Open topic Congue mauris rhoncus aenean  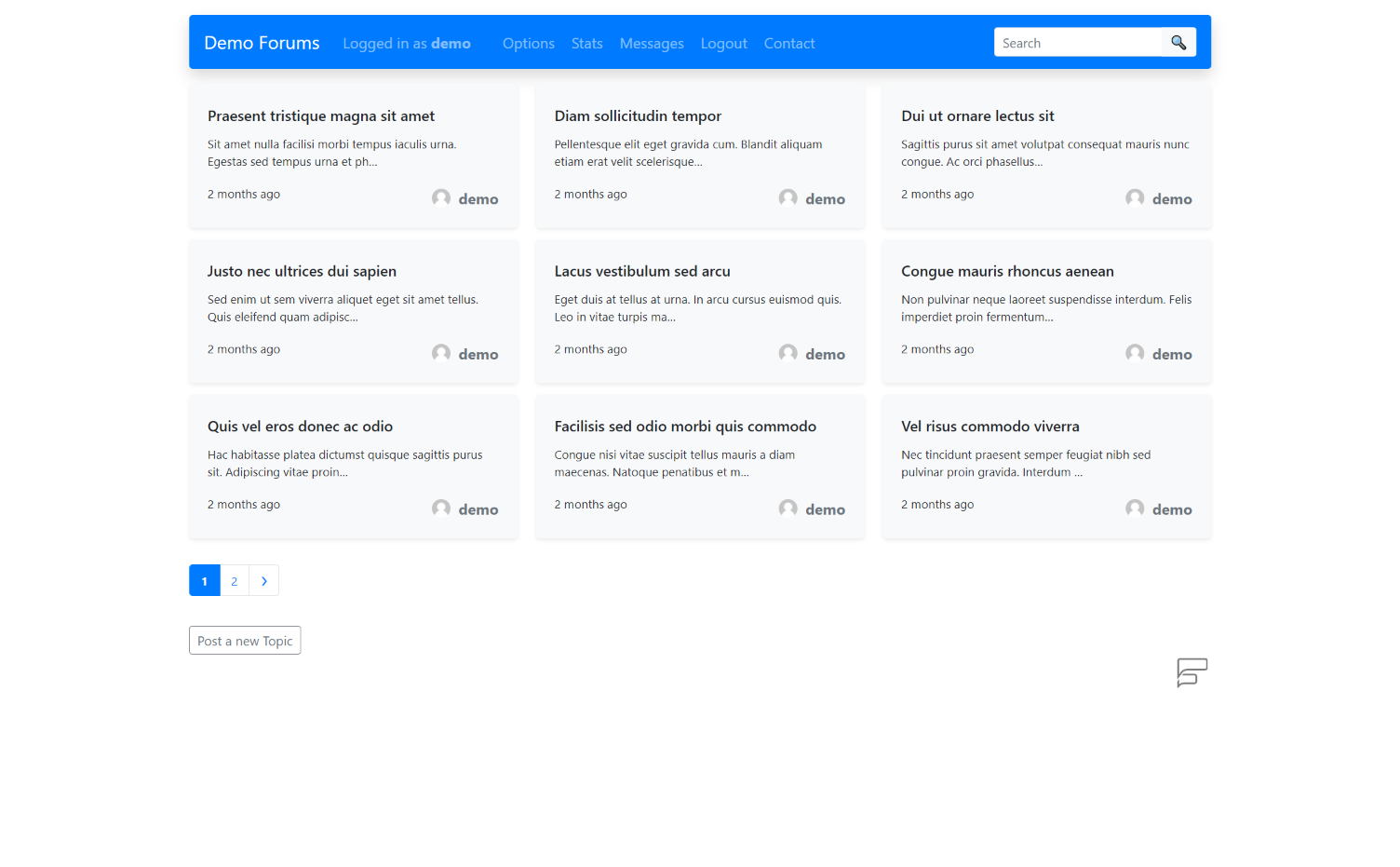(x=1007, y=271)
